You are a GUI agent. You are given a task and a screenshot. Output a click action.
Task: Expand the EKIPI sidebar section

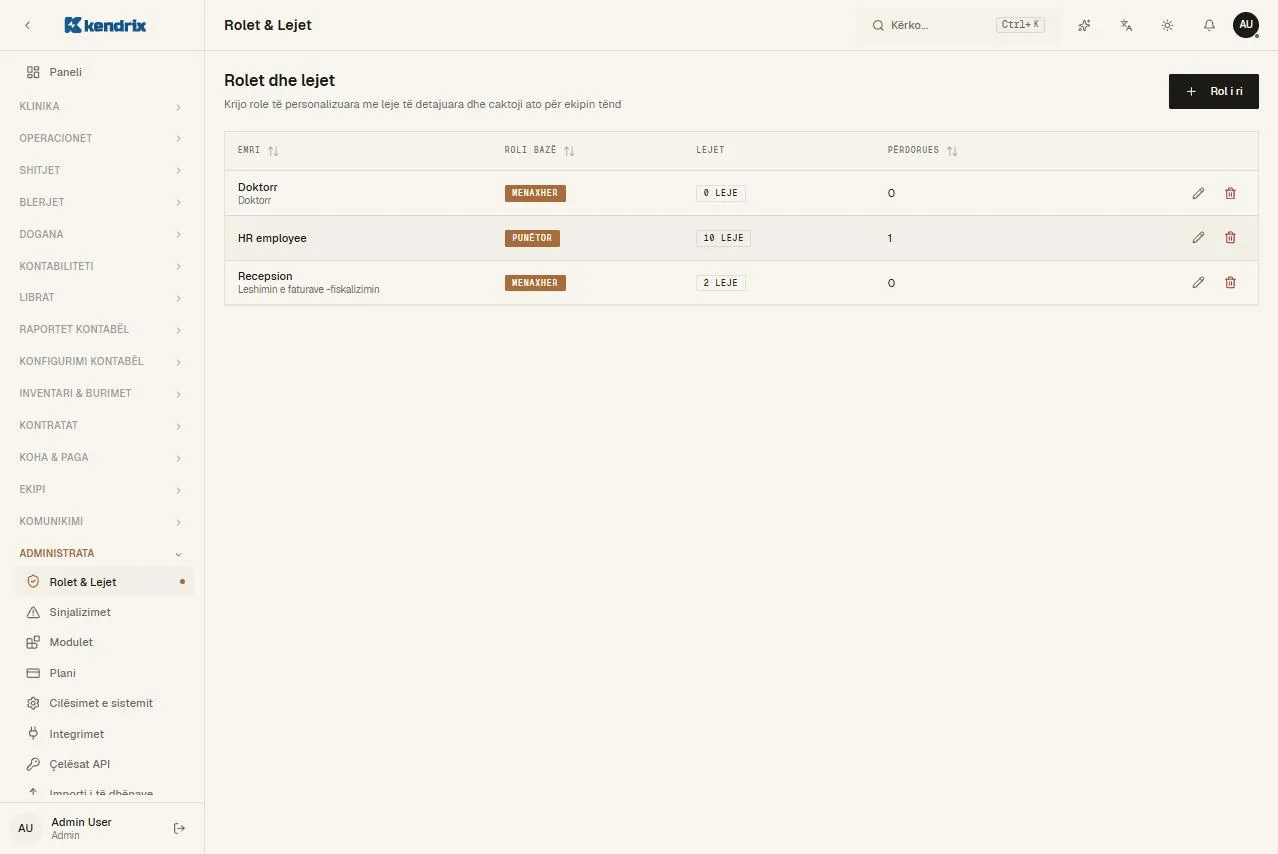(102, 489)
